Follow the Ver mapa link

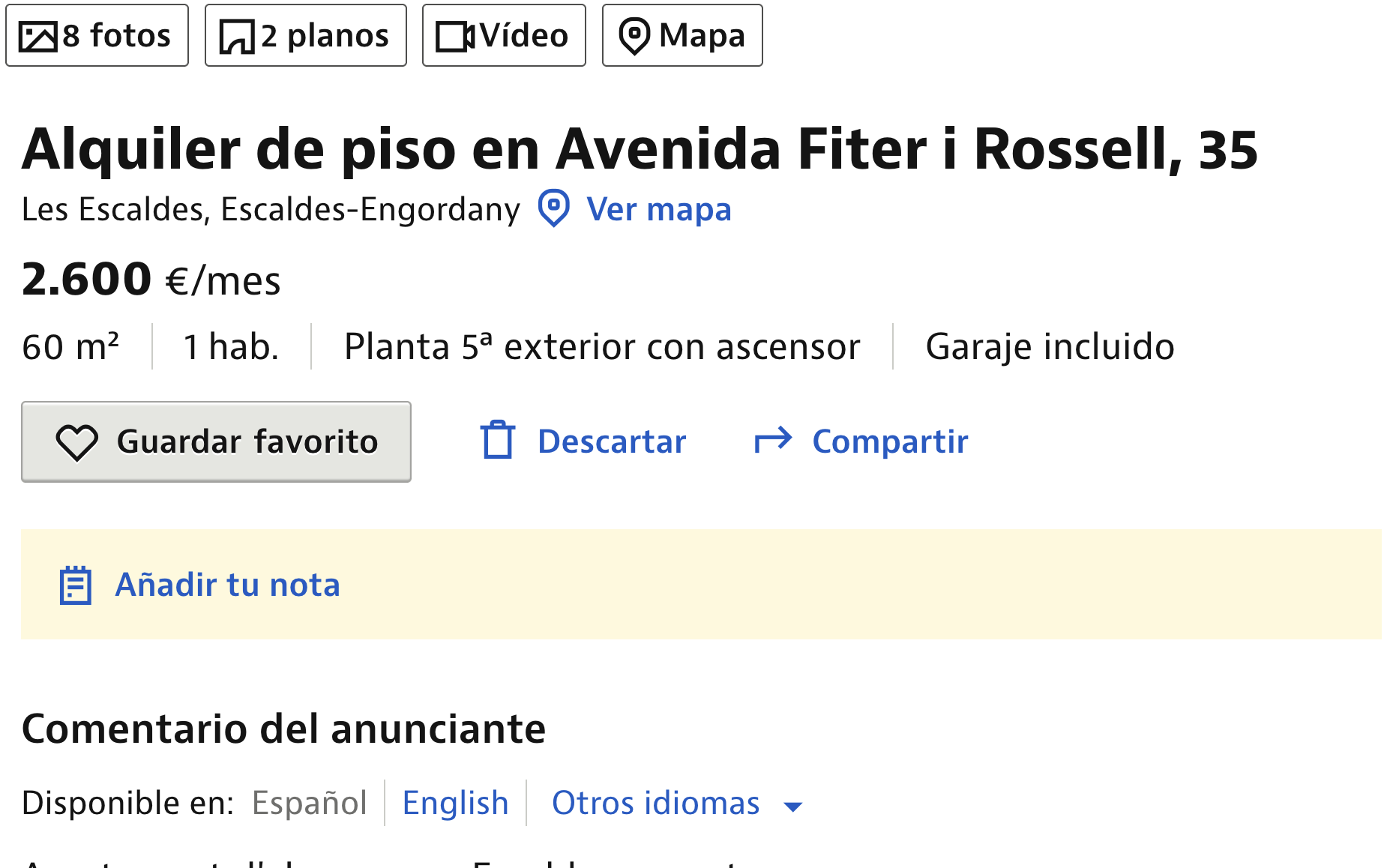click(658, 209)
